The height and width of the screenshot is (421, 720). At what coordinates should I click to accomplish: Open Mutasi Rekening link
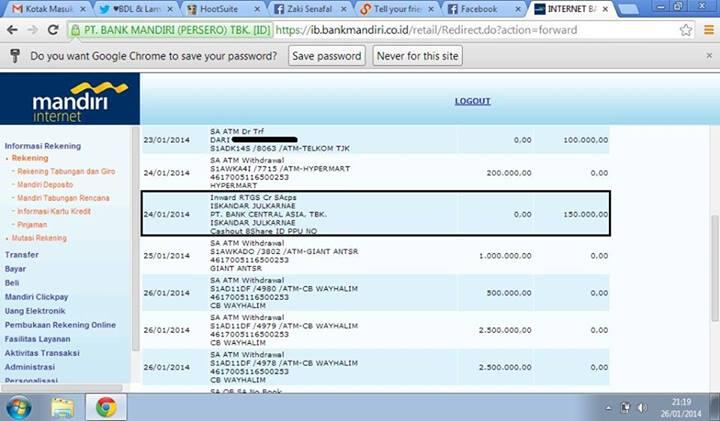(39, 238)
